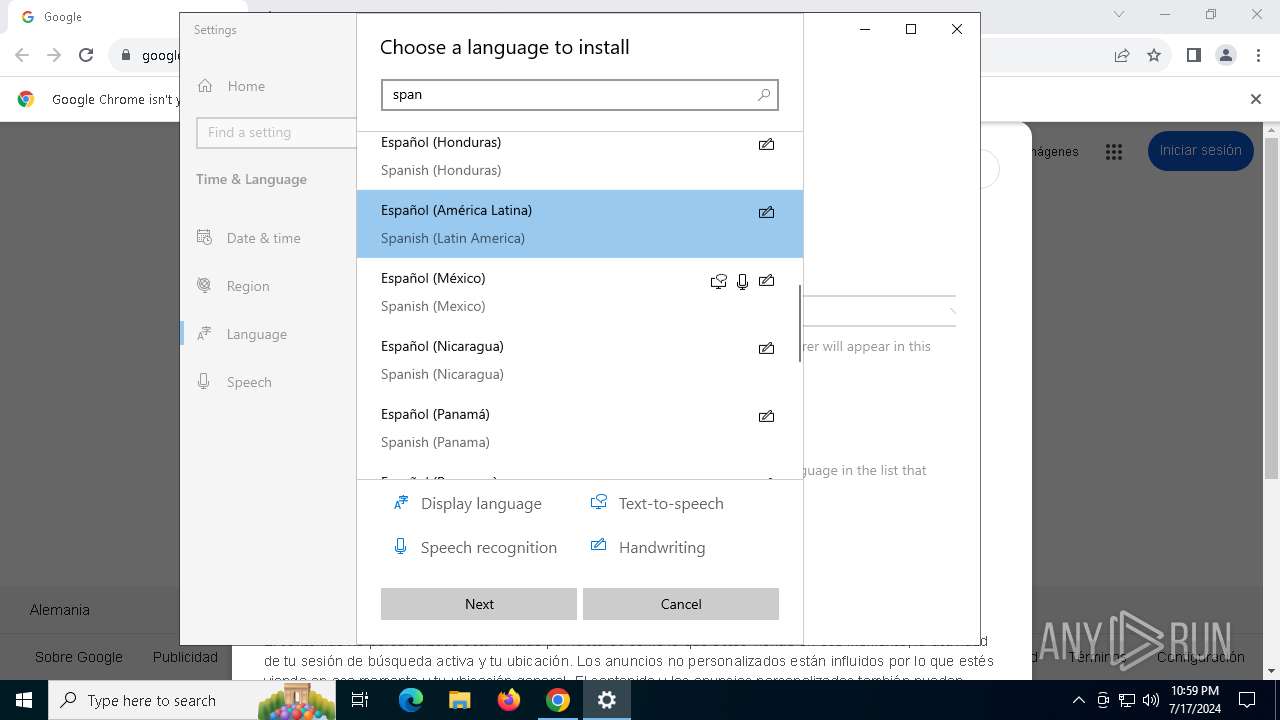Open Sobre Google link
The image size is (1280, 720).
(x=79, y=657)
